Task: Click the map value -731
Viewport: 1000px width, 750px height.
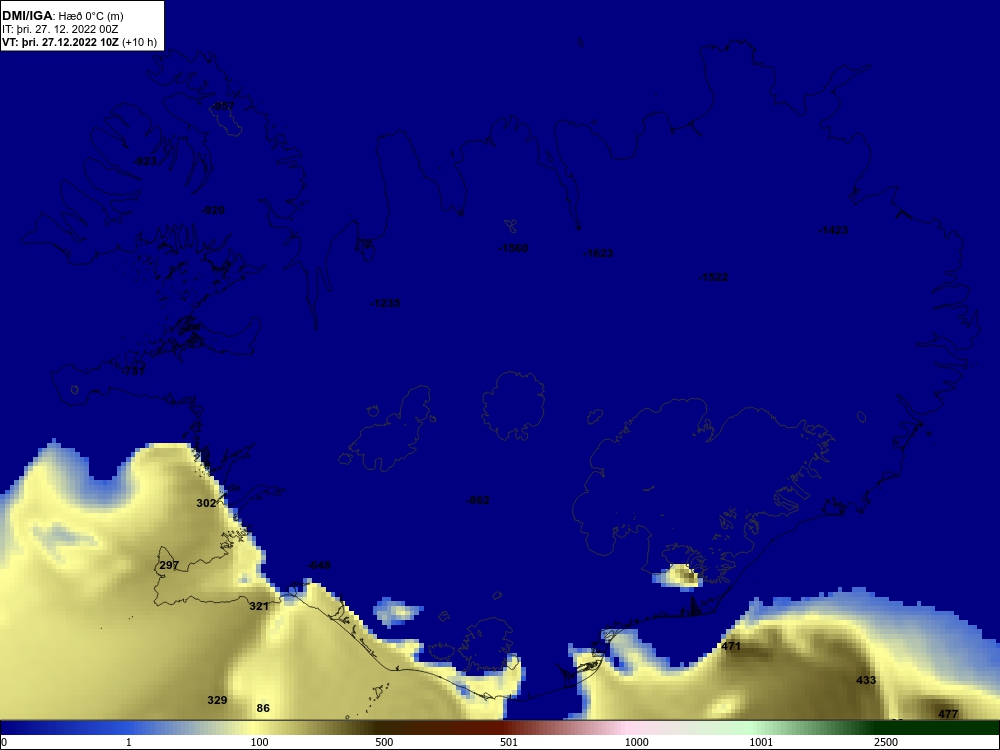Action: pyautogui.click(x=134, y=371)
